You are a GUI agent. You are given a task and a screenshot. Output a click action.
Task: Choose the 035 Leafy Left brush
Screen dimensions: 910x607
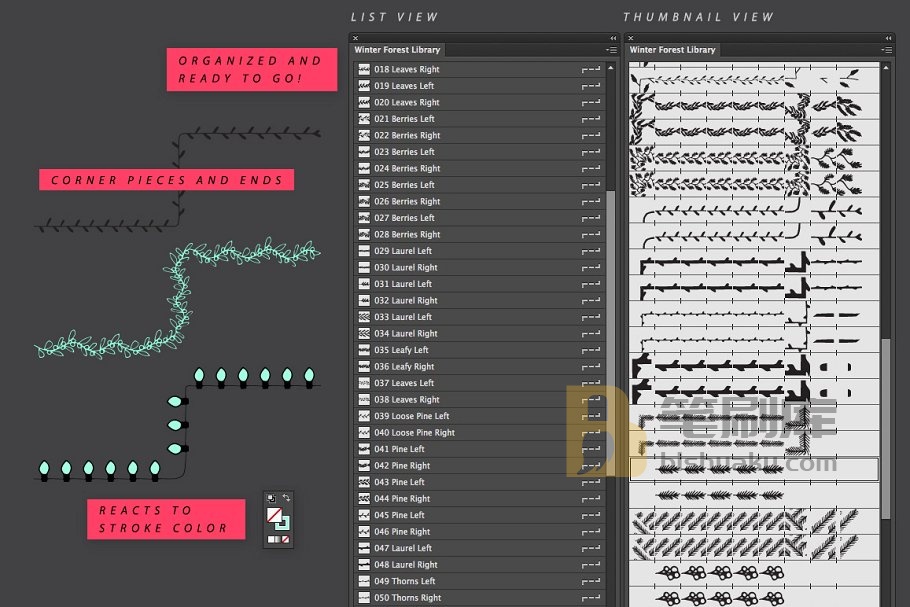pyautogui.click(x=479, y=351)
